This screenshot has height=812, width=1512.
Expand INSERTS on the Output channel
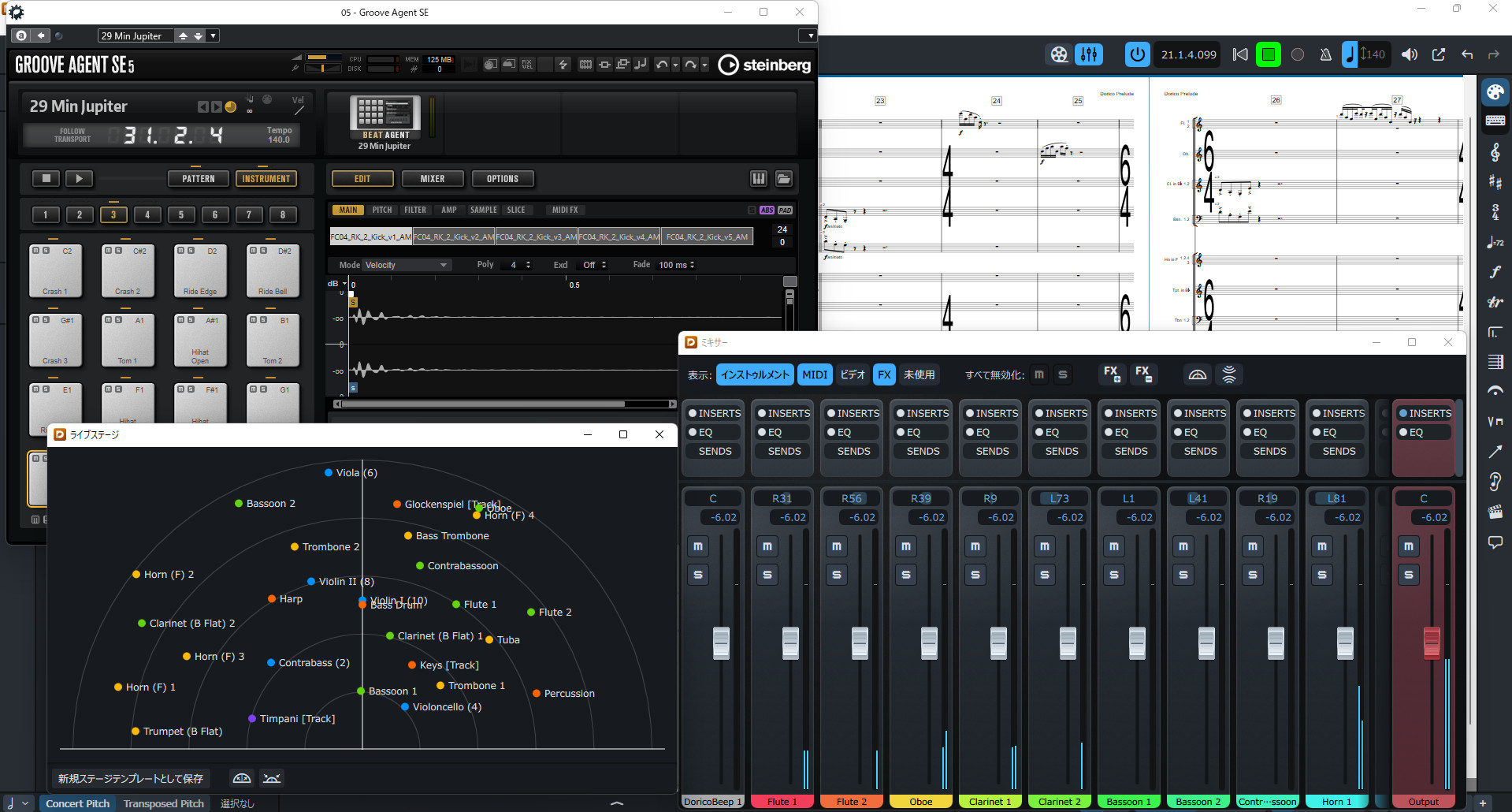[1424, 413]
